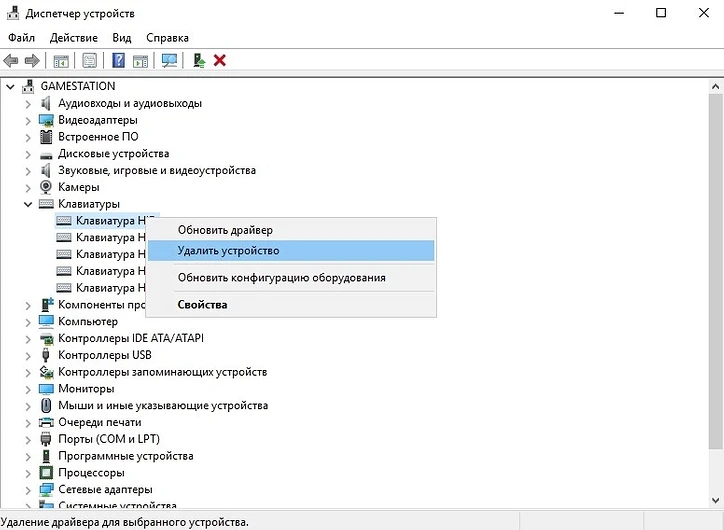Screen dimensions: 724x530
Task: Open the Вид menu
Action: pyautogui.click(x=121, y=38)
